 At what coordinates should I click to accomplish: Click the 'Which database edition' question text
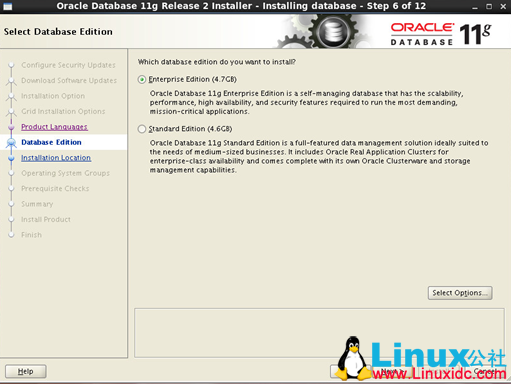(217, 62)
